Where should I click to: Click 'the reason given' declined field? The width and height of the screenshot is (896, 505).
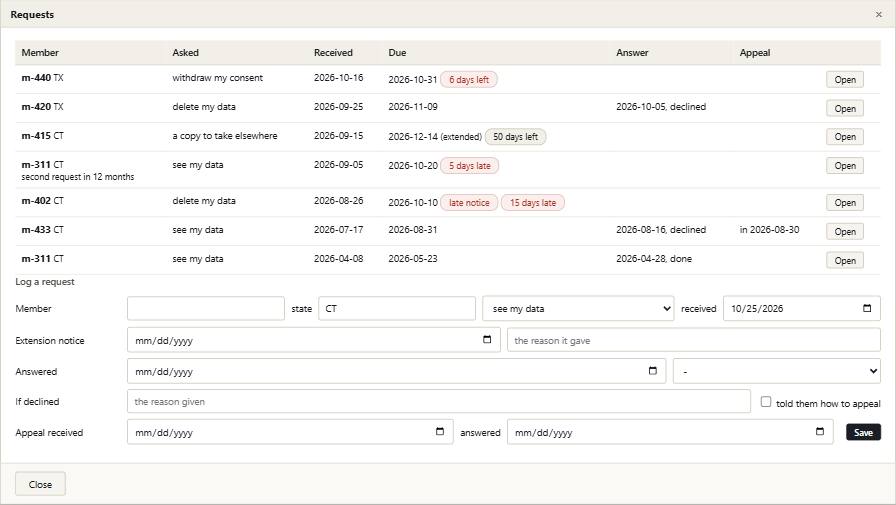click(x=439, y=402)
